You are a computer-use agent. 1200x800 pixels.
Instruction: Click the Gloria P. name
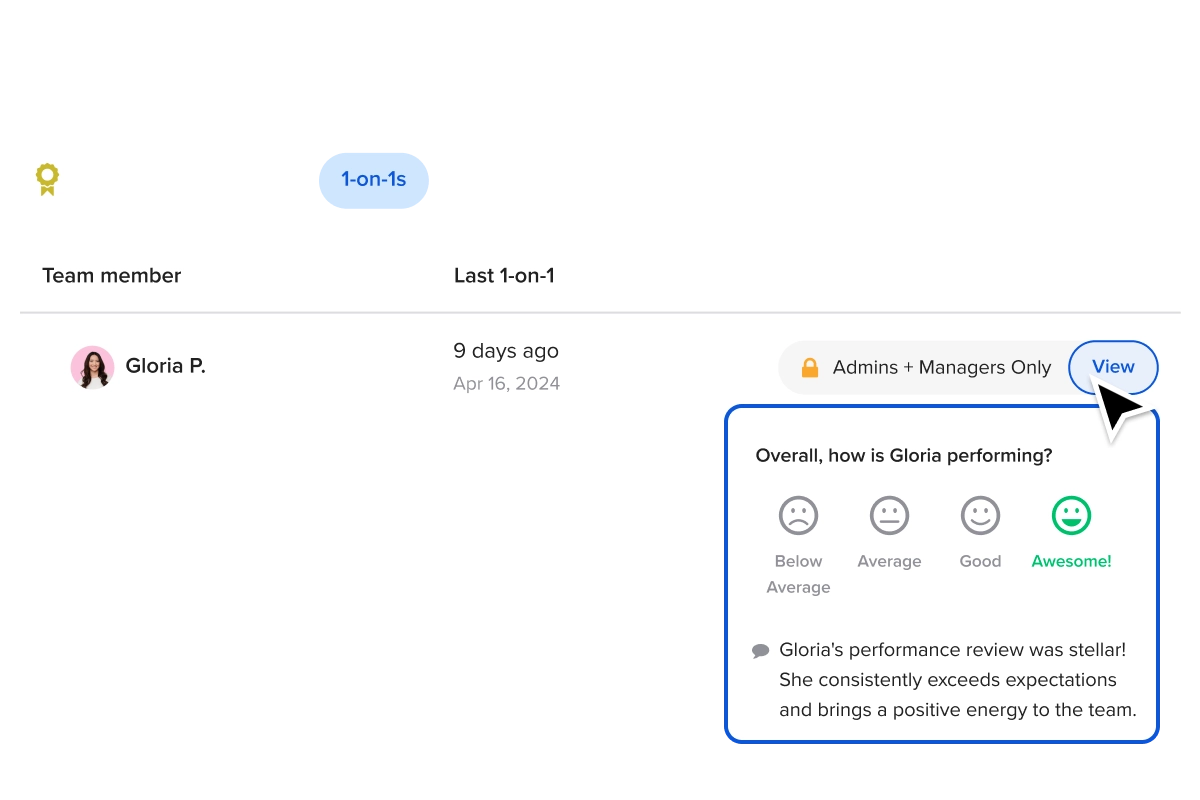pyautogui.click(x=165, y=366)
